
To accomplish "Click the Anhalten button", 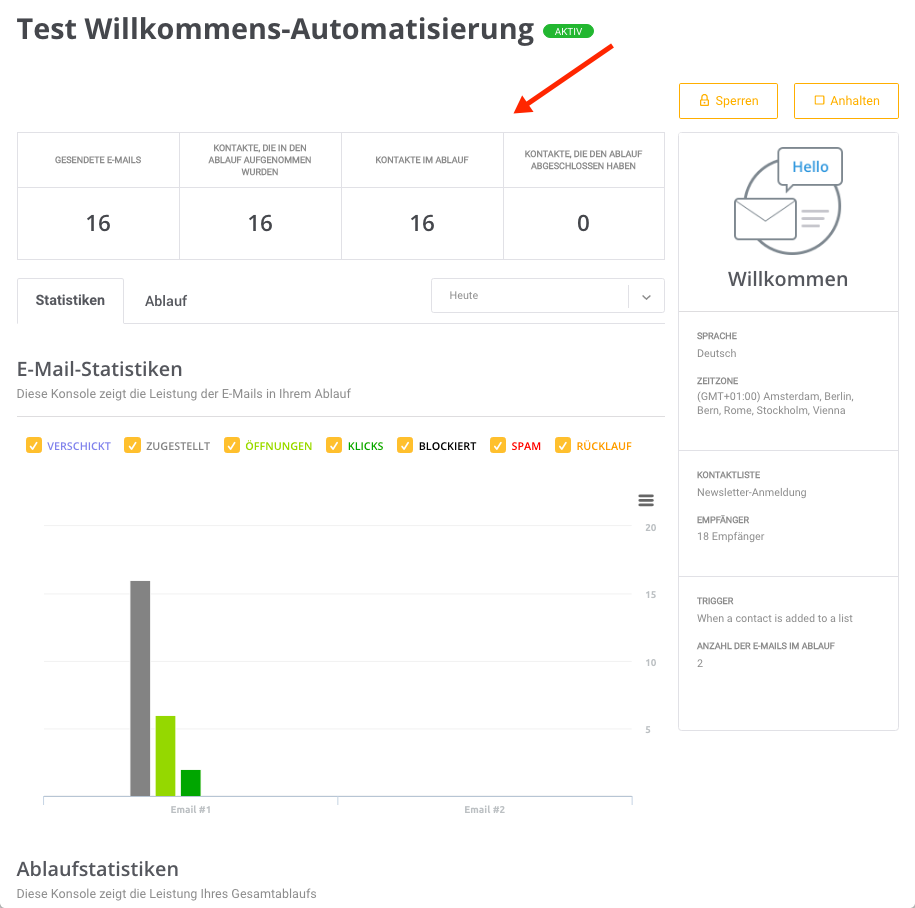I will (846, 101).
